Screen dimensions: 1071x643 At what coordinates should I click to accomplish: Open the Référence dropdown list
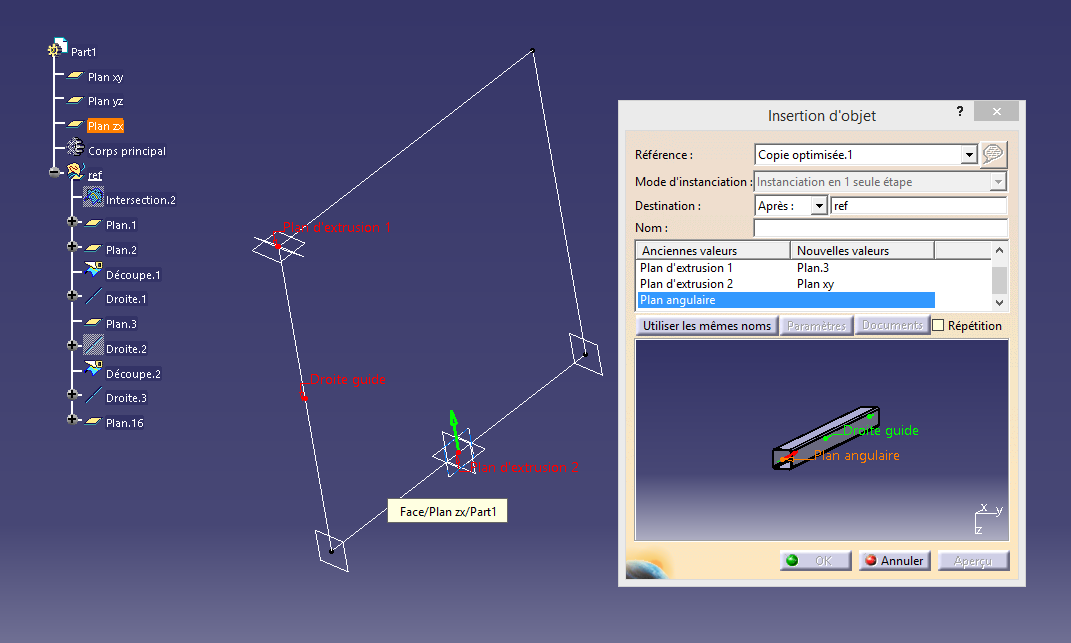click(969, 156)
